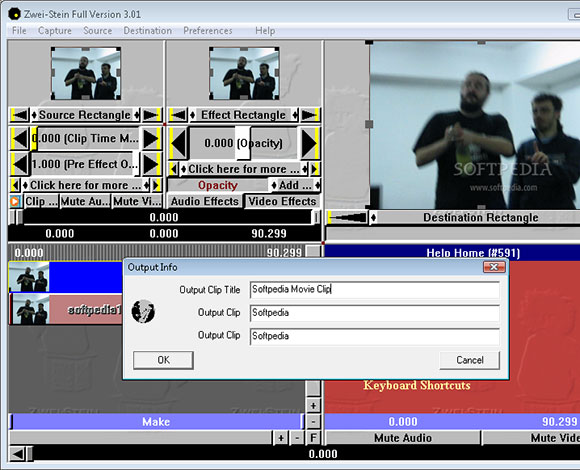Open the Keyboard Shortcuts help link

click(x=417, y=385)
